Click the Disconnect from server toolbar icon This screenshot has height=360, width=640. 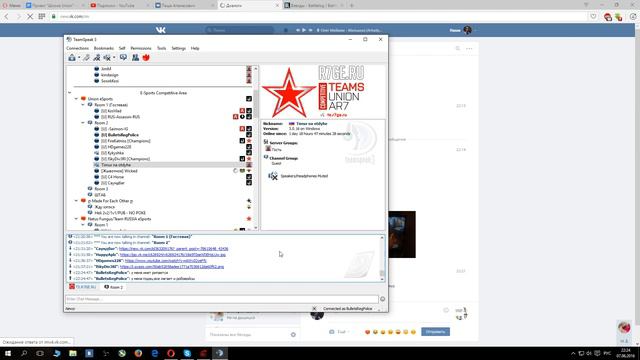(x=87, y=58)
